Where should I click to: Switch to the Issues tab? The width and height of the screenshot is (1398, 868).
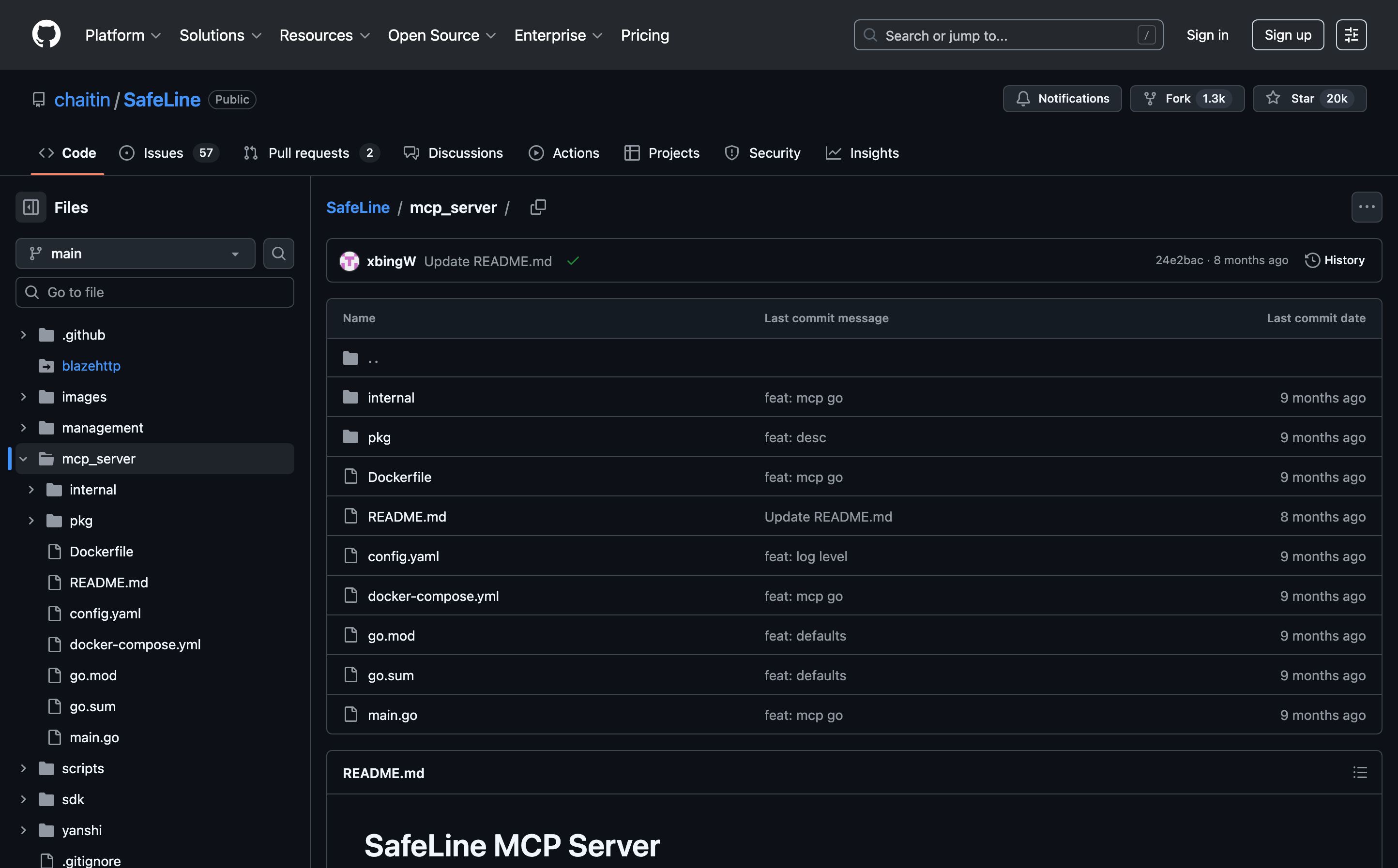click(163, 153)
